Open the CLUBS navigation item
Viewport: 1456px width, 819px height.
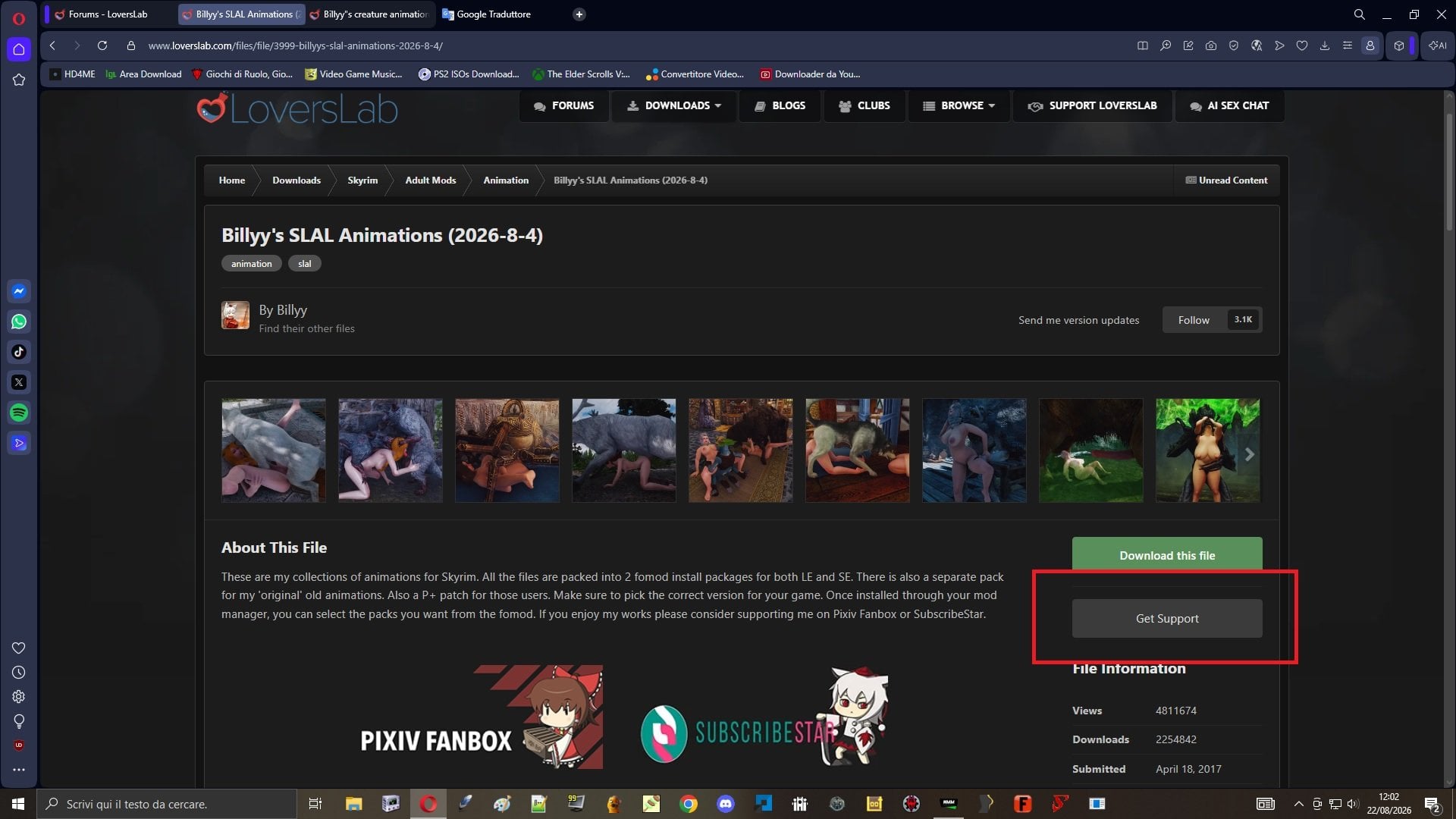865,106
